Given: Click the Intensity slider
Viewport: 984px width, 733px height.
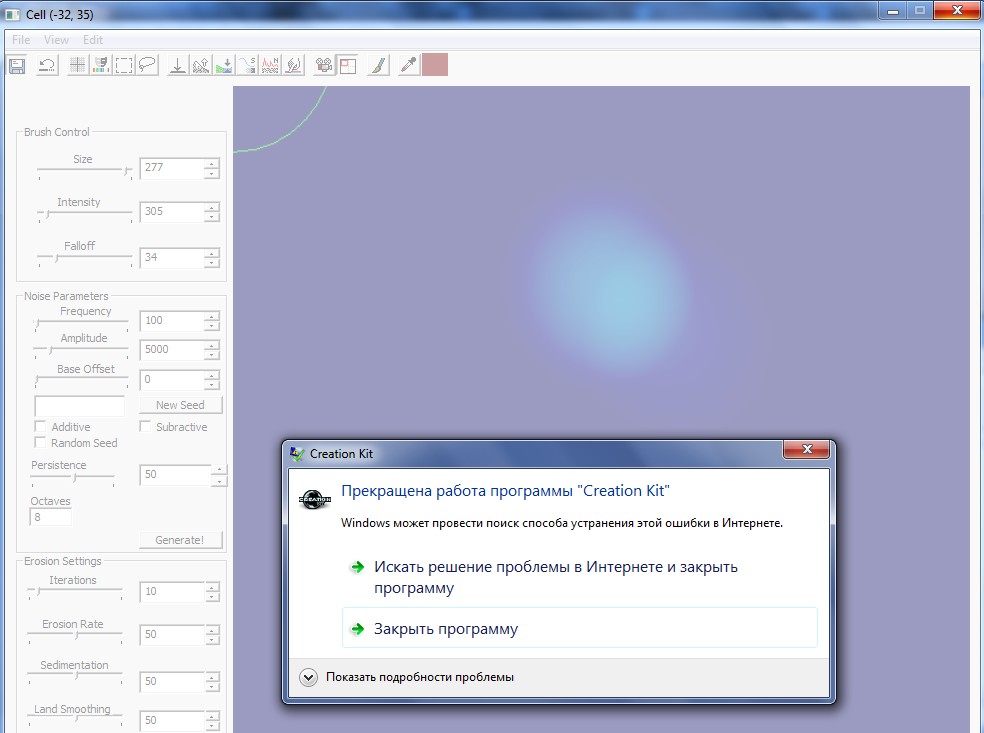Looking at the screenshot, I should (85, 215).
